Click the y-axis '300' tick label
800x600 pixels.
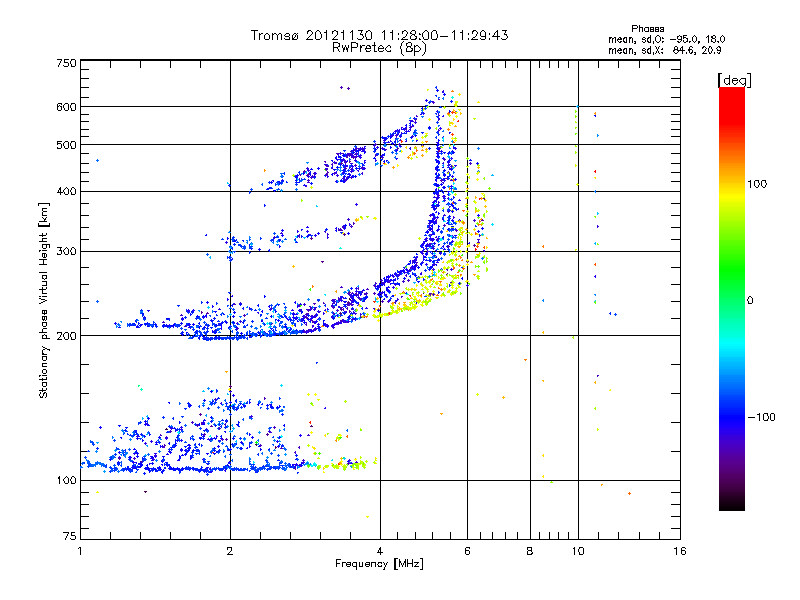point(66,252)
